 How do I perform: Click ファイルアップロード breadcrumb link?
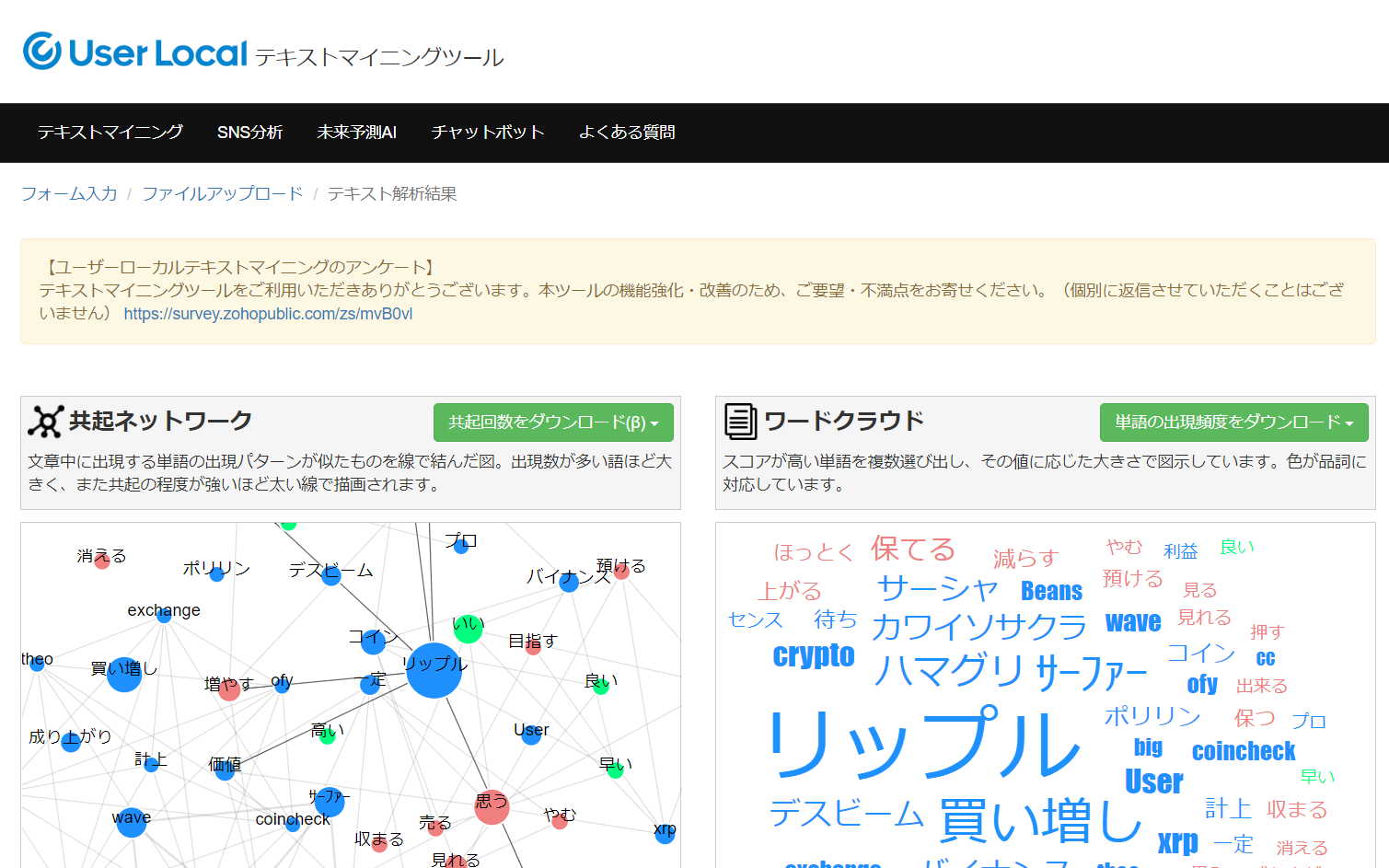222,194
